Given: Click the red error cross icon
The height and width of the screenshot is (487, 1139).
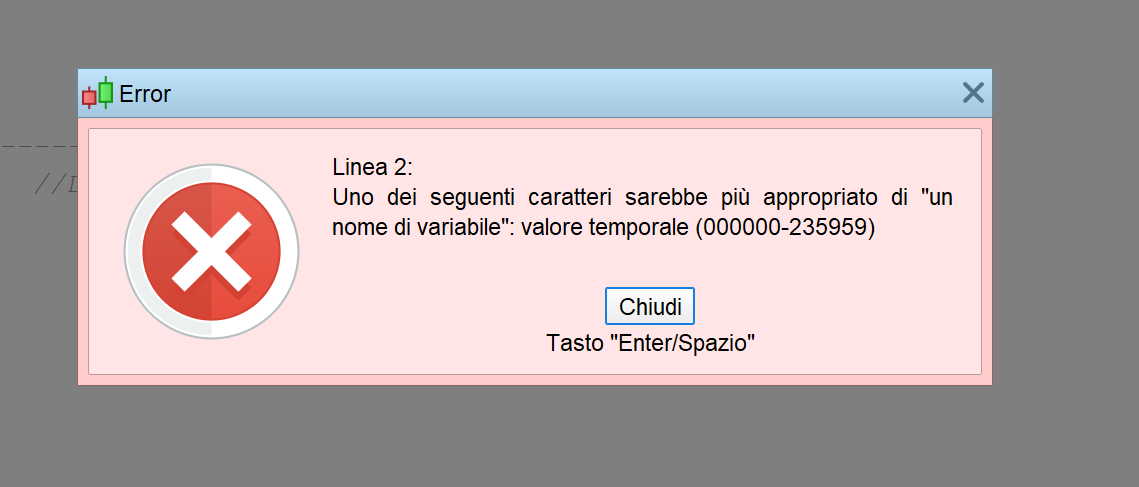Looking at the screenshot, I should [x=211, y=251].
